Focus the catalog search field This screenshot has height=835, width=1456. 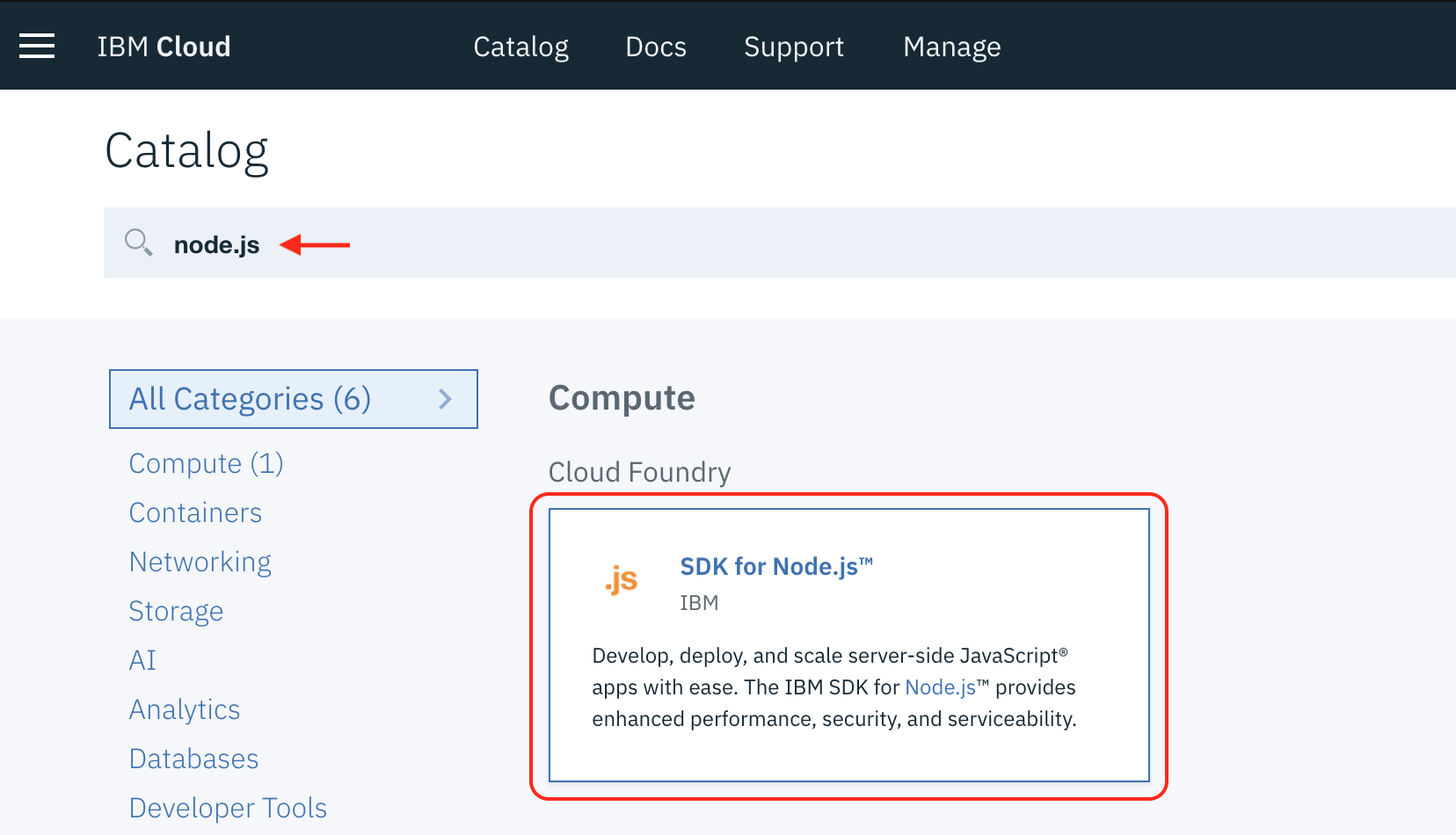tap(780, 243)
